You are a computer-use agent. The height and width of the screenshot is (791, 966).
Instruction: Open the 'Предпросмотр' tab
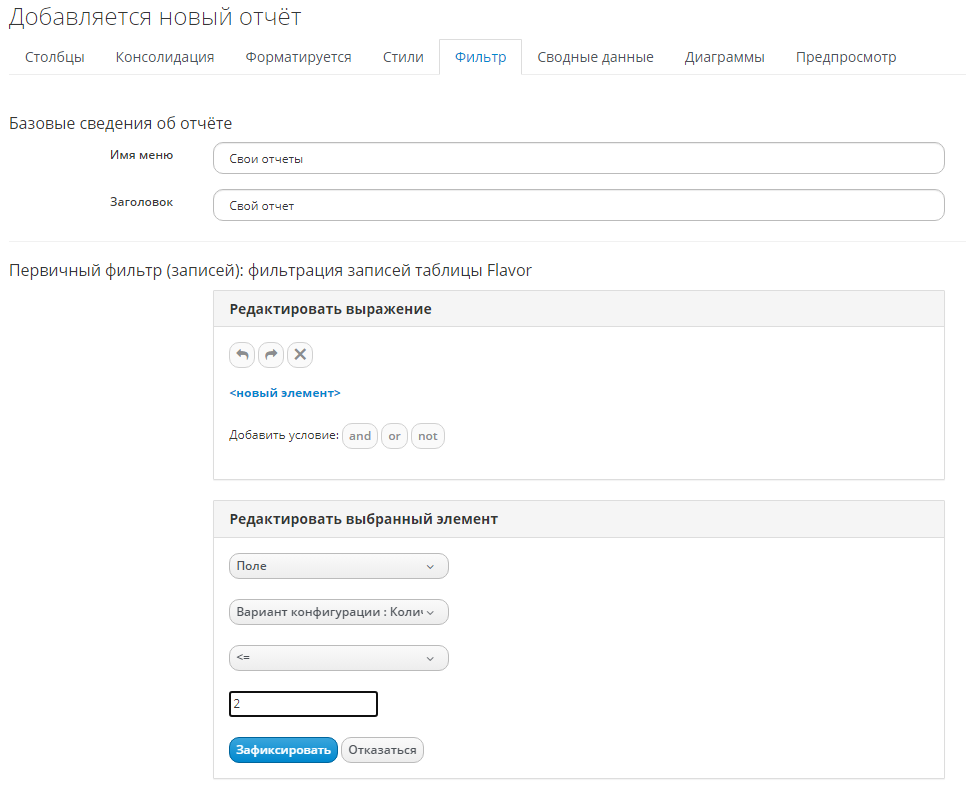pos(846,57)
